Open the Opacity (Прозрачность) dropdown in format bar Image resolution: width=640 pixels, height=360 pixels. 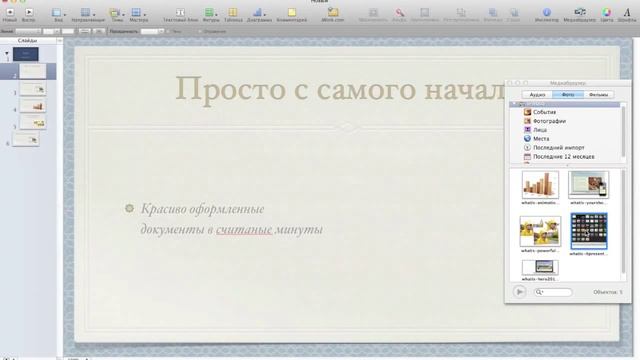point(152,31)
